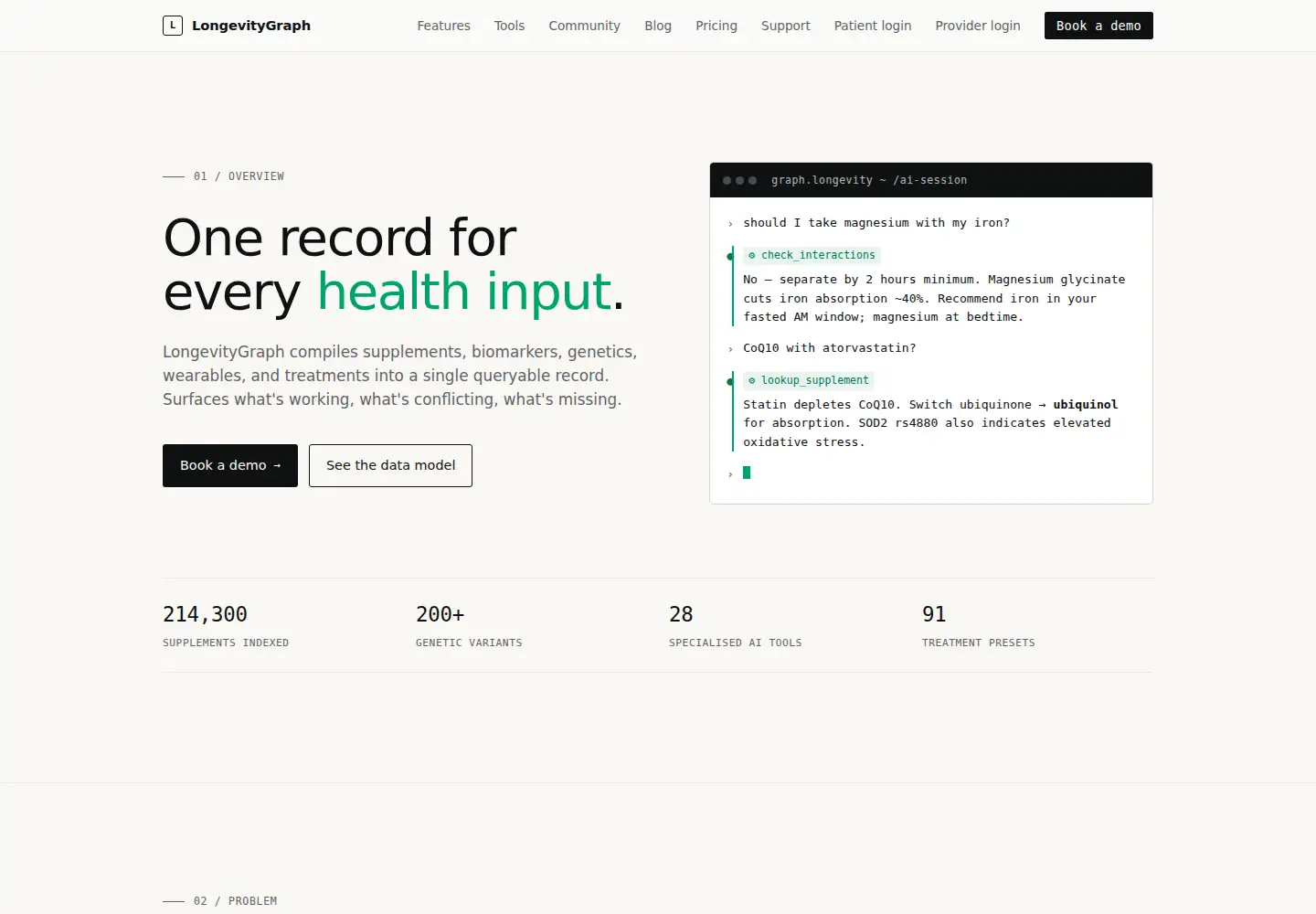Go to Provider login

click(978, 26)
